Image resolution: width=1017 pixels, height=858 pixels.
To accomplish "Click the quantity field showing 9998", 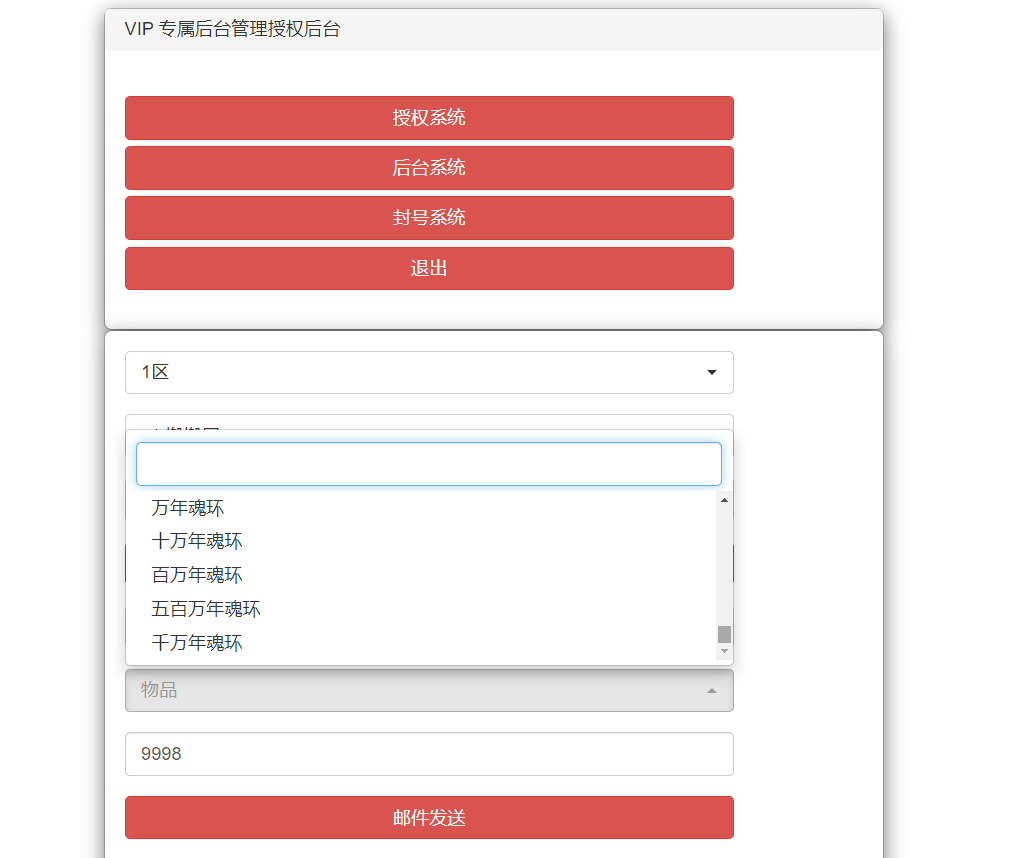I will pyautogui.click(x=429, y=754).
